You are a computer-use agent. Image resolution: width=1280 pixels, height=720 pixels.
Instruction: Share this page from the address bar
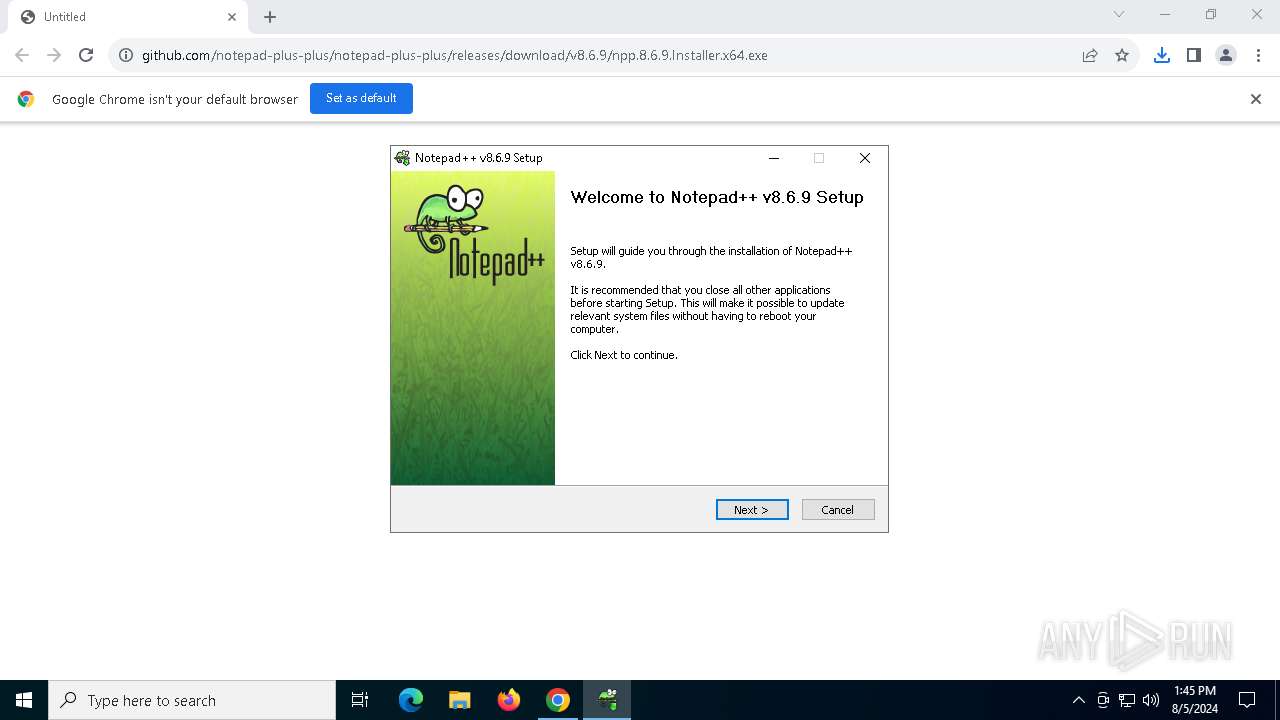[1090, 55]
